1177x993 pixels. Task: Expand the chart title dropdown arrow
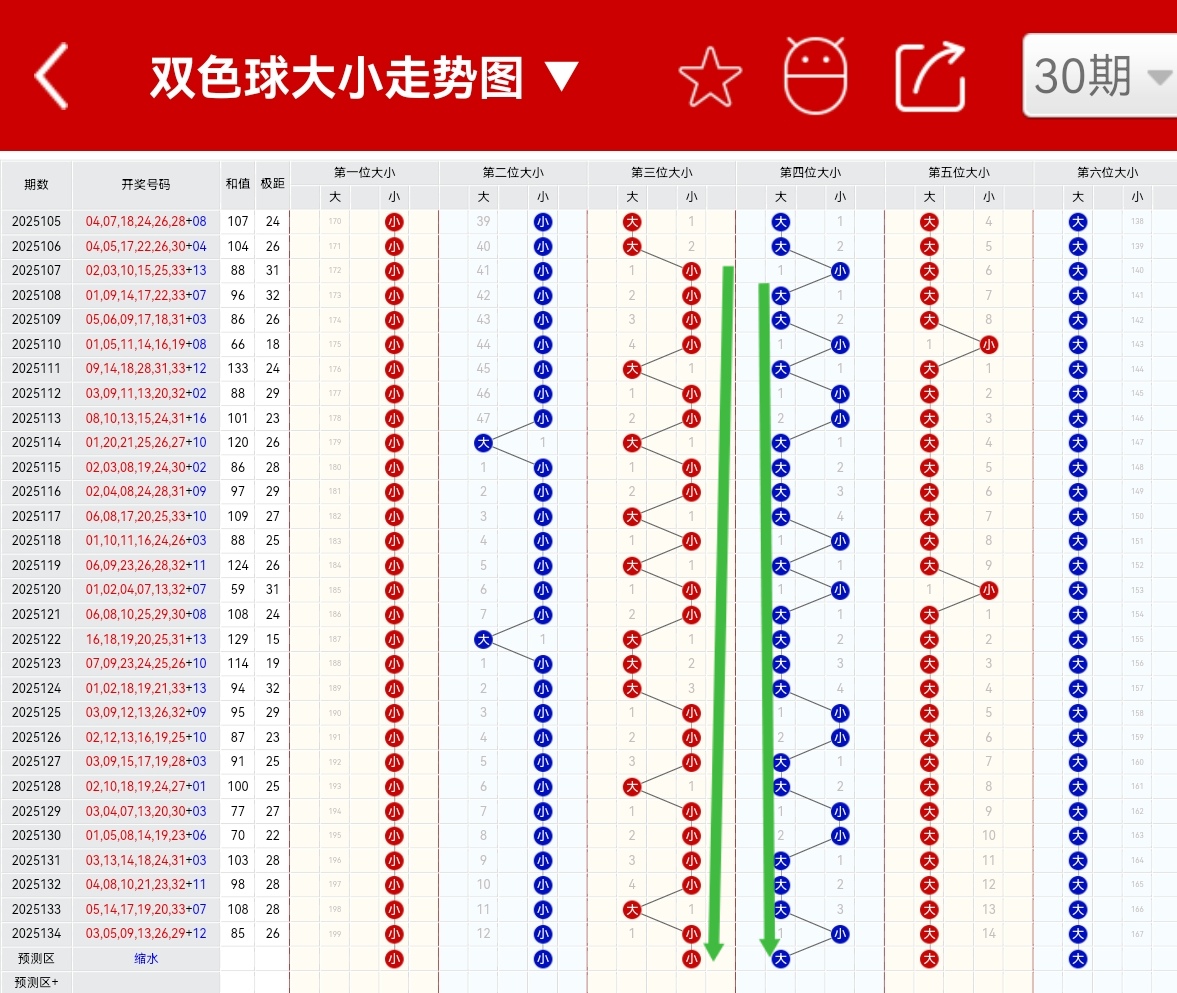coord(561,74)
